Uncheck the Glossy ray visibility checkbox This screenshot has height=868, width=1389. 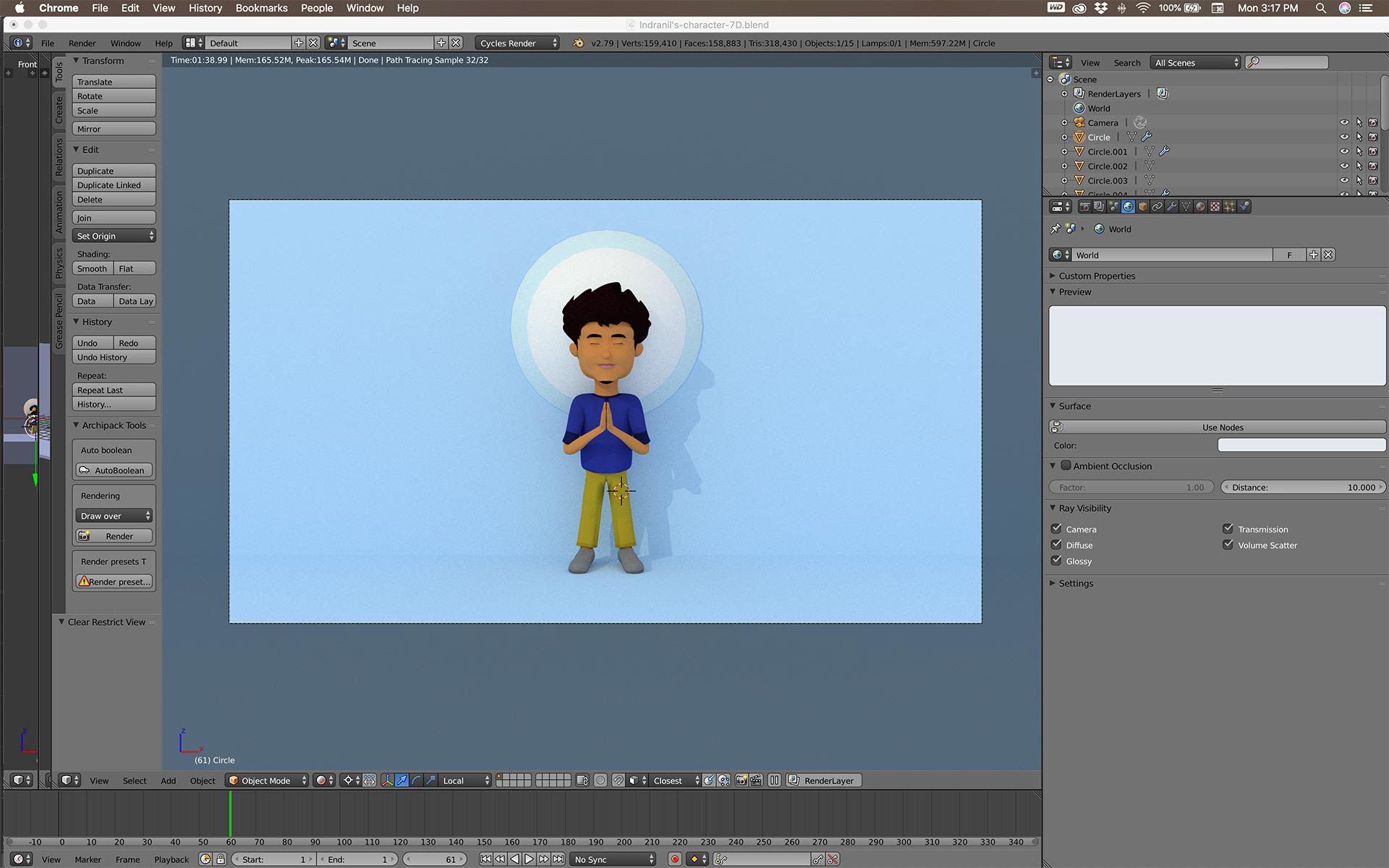click(1056, 561)
